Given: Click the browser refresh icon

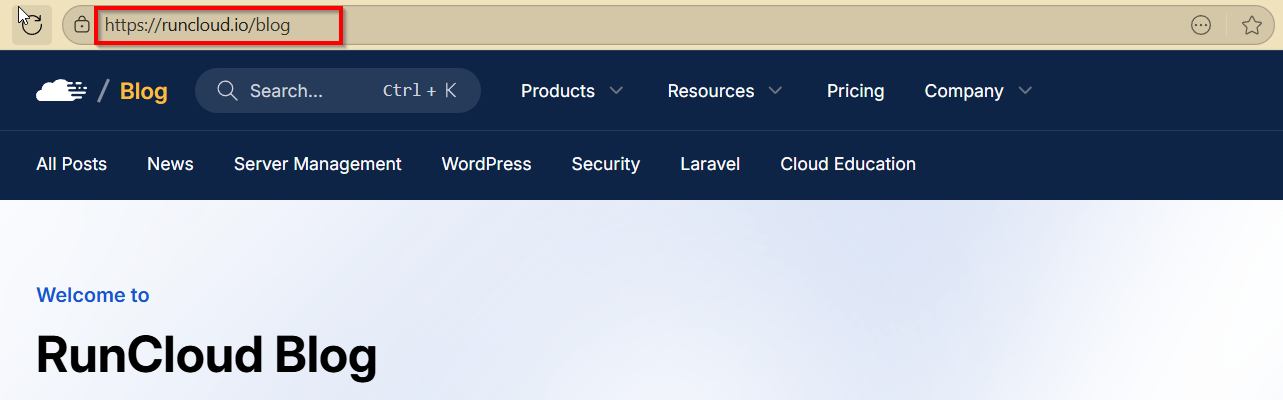Looking at the screenshot, I should 31,24.
